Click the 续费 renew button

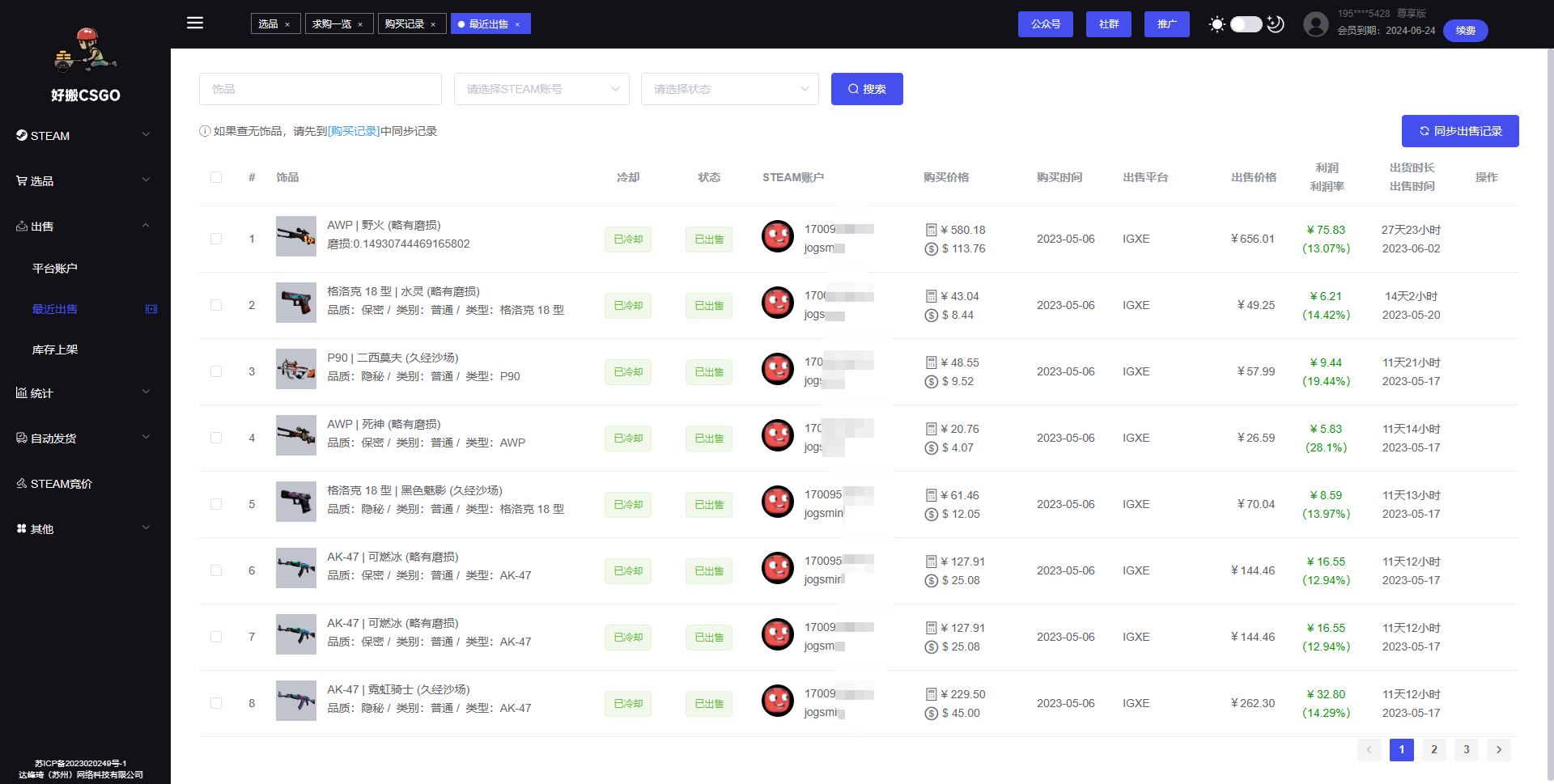tap(1466, 31)
